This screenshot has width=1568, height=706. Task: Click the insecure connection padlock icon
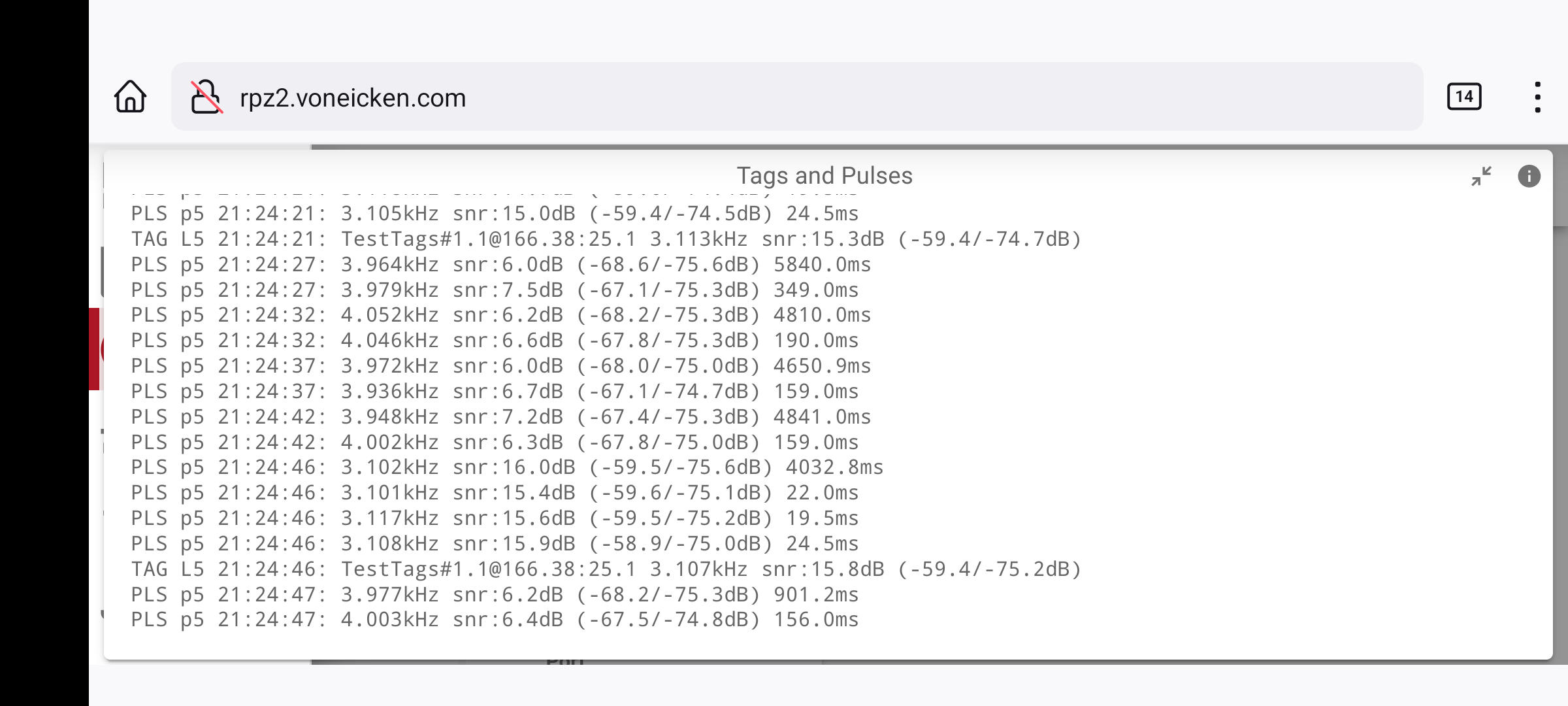(206, 97)
